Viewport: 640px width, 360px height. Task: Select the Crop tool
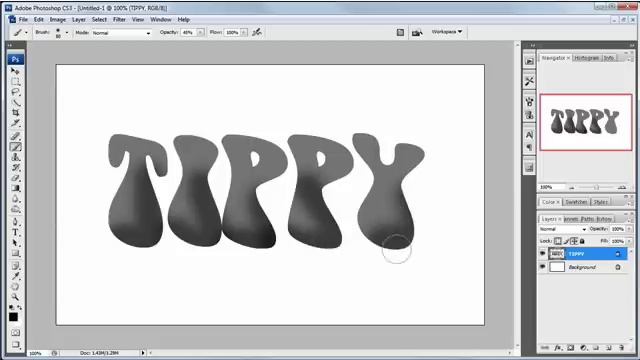[15, 112]
